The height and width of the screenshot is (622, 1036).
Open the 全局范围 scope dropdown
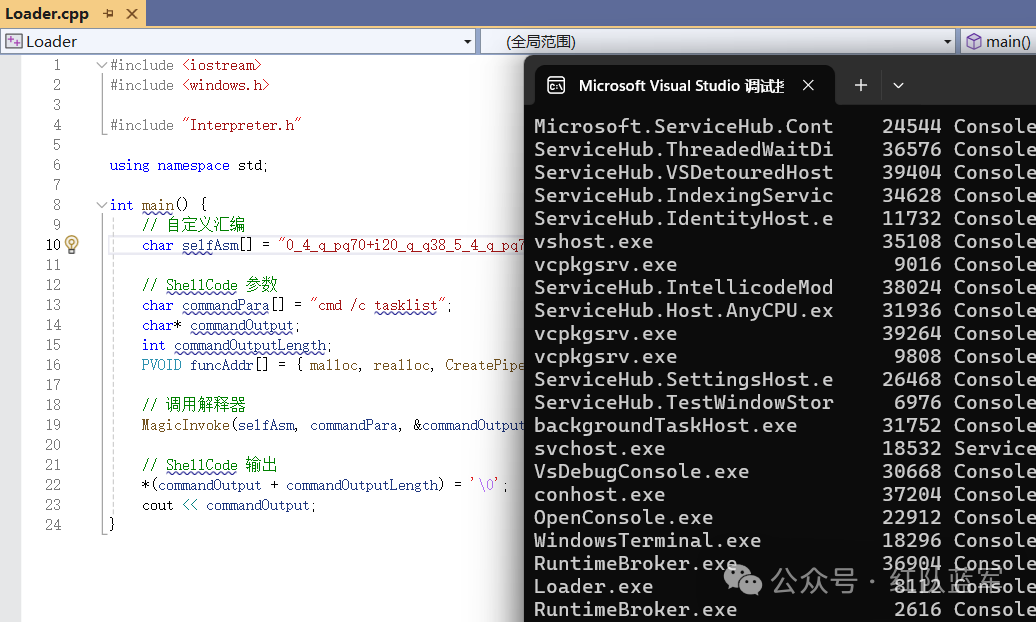click(x=947, y=42)
